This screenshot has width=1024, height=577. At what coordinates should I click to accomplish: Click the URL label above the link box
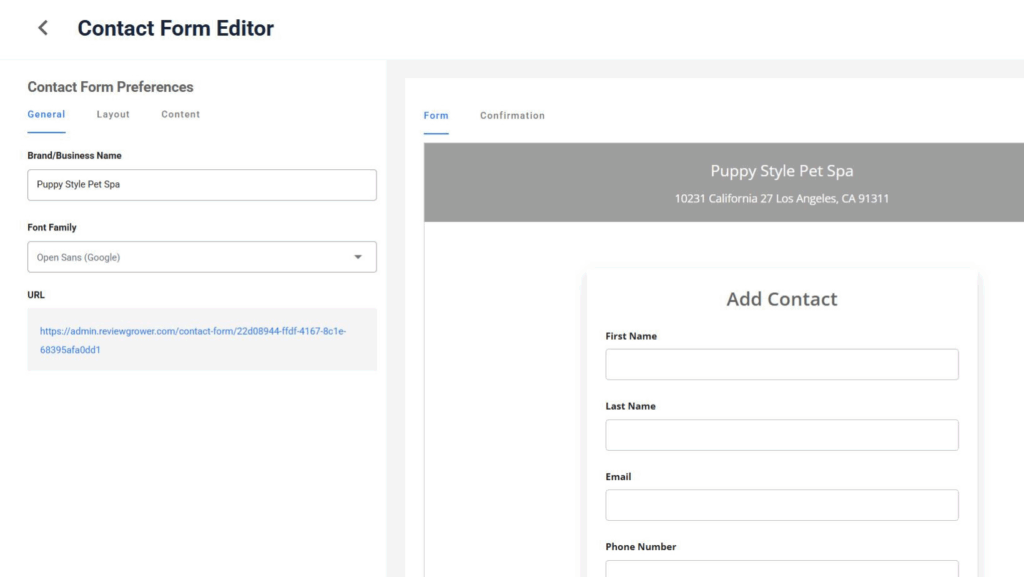[36, 295]
